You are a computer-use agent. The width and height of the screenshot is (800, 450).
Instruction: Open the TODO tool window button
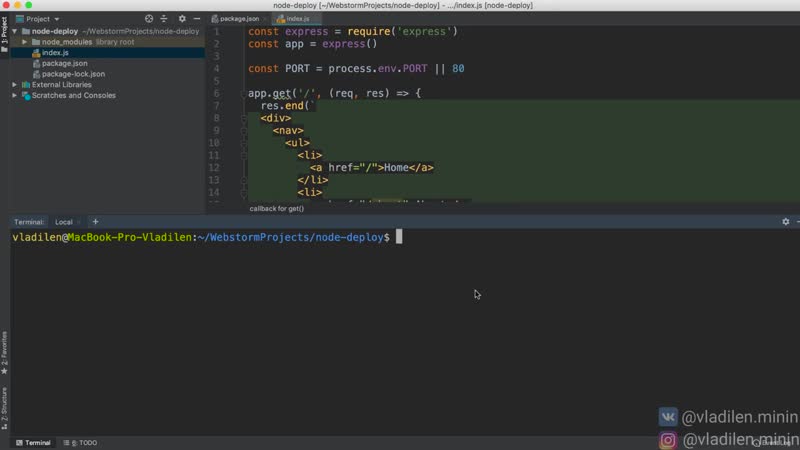tap(80, 442)
